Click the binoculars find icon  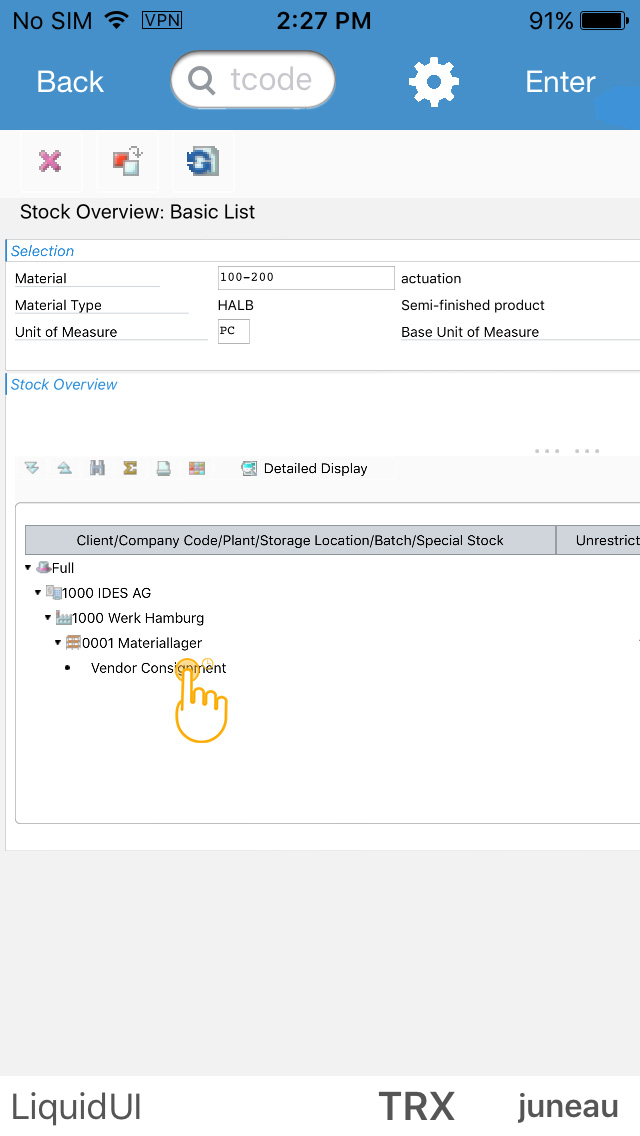point(97,468)
